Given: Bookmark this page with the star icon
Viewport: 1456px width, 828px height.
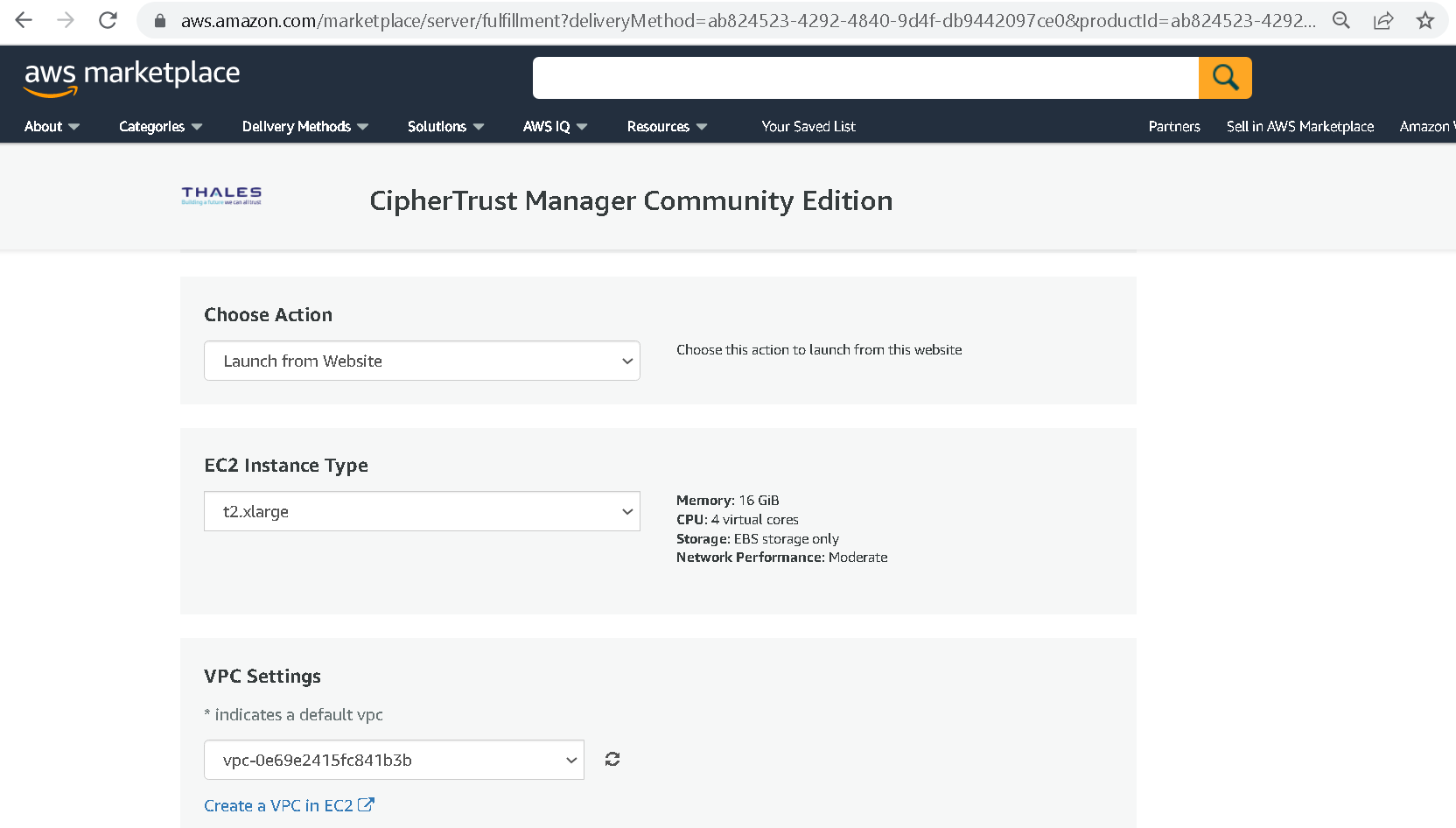Looking at the screenshot, I should (1425, 20).
